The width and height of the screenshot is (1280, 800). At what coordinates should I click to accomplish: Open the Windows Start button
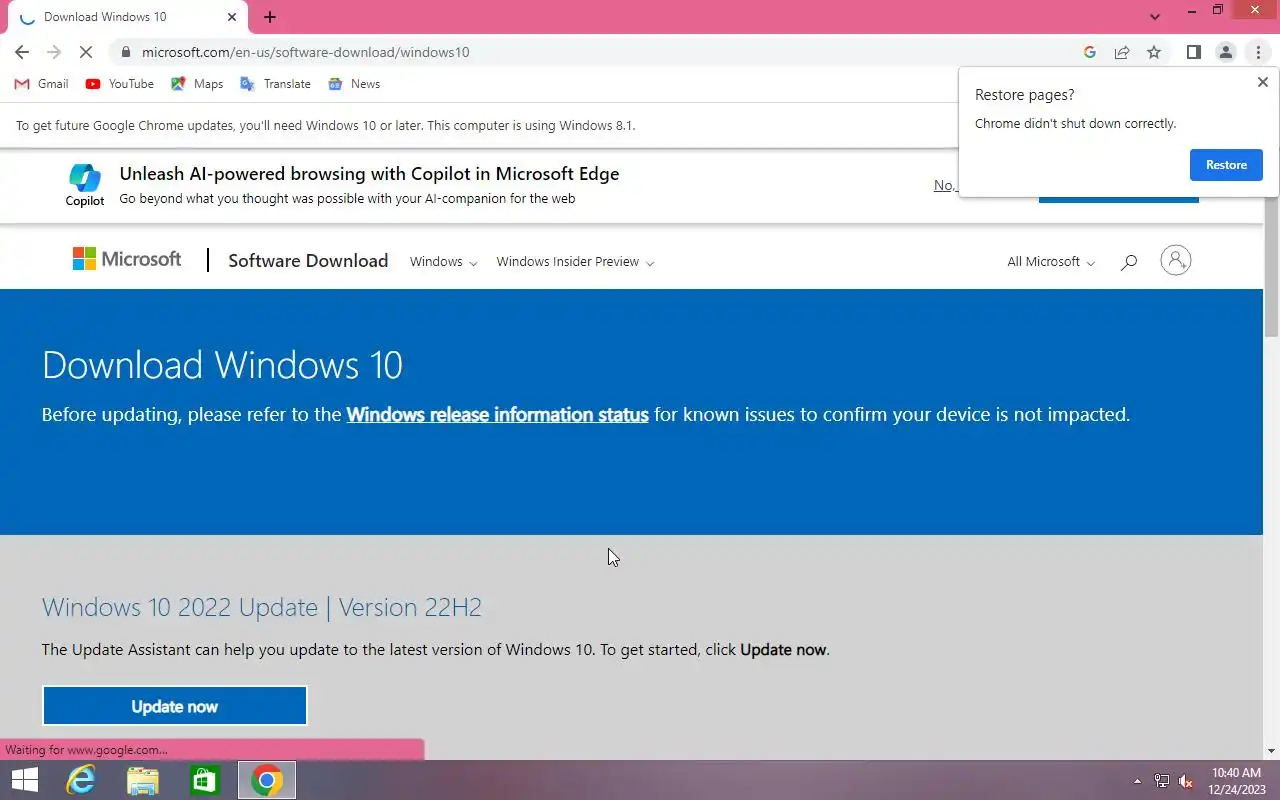pos(24,780)
